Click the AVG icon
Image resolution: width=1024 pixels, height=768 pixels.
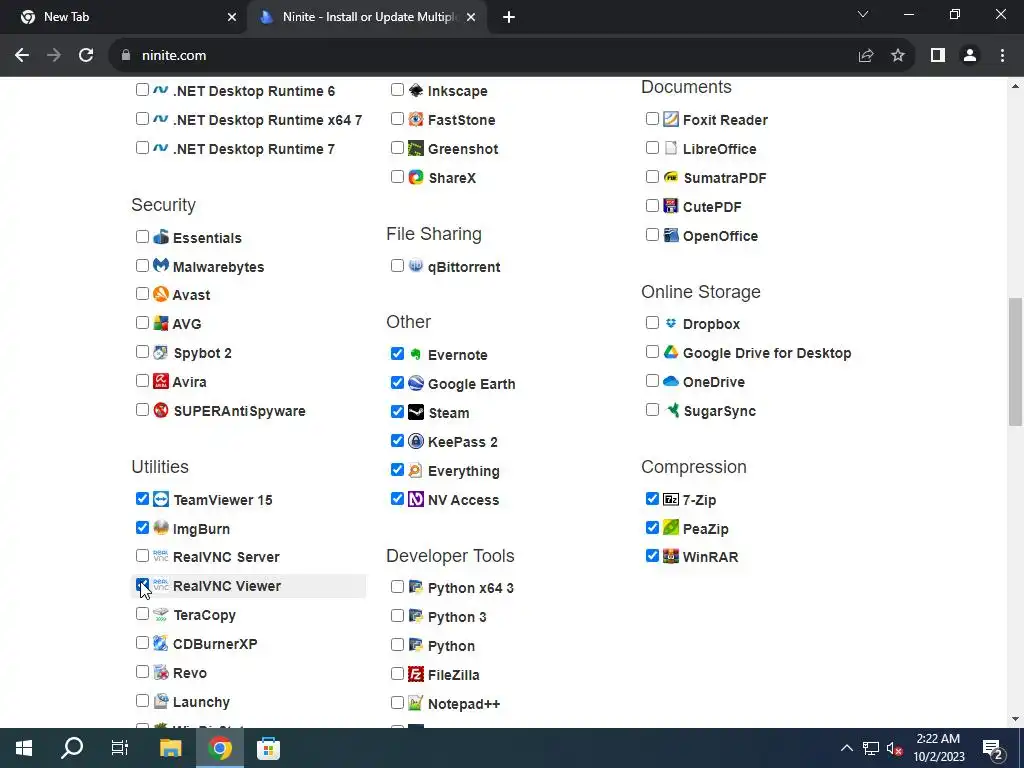tap(161, 323)
